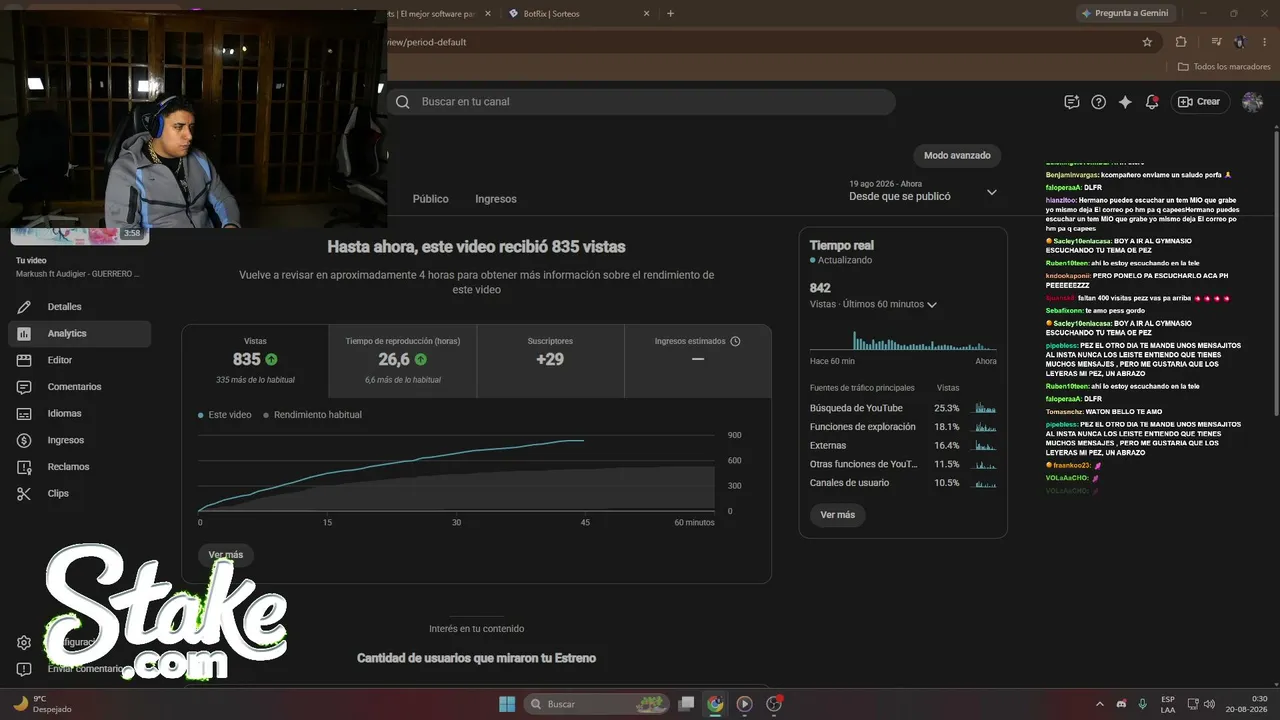Open Chrome media control playlist icon
Image resolution: width=1280 pixels, height=720 pixels.
coord(1216,42)
